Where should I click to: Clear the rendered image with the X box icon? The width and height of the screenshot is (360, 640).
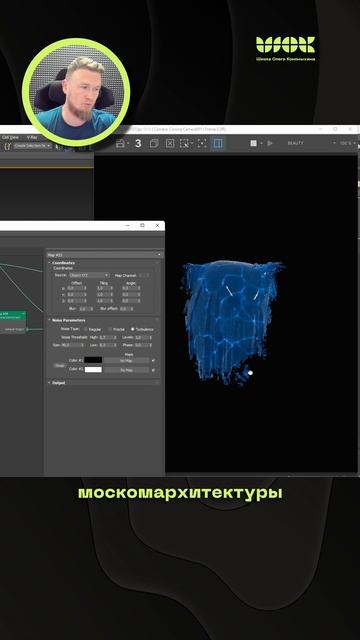point(170,143)
